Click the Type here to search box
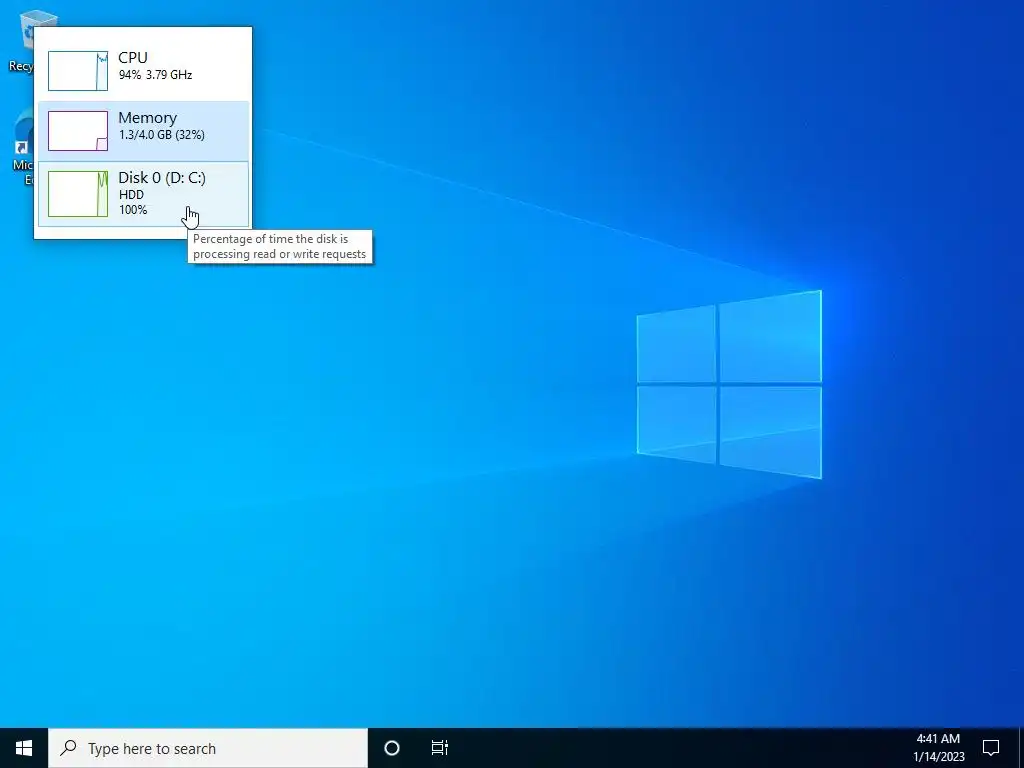1024x768 pixels. click(x=208, y=748)
